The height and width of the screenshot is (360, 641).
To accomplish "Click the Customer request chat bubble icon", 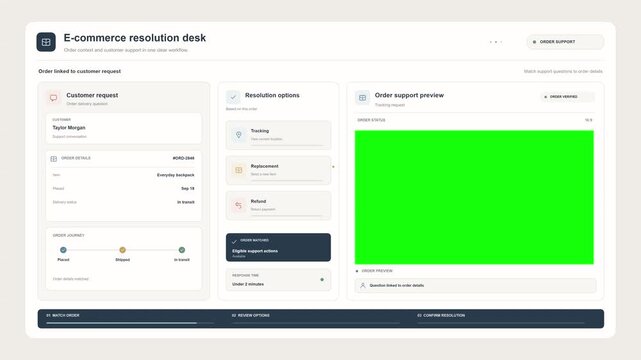I will point(53,98).
